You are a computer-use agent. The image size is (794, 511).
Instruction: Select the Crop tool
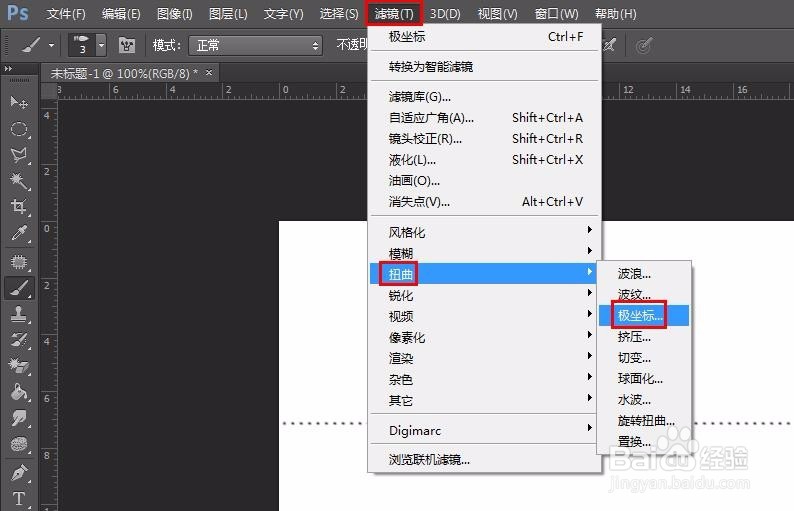[x=19, y=206]
